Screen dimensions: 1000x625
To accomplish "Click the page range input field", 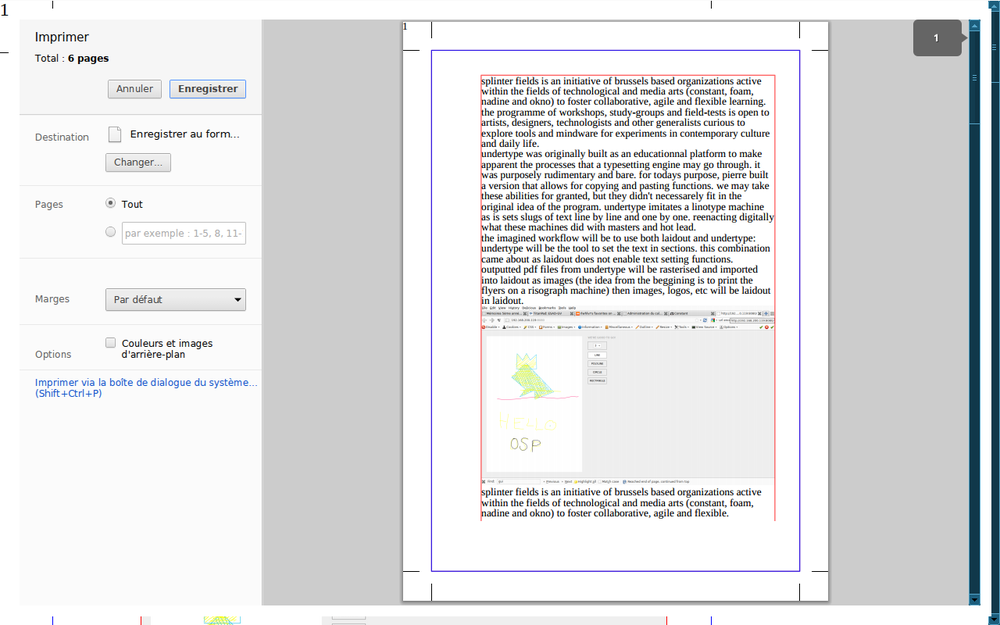I will click(184, 234).
